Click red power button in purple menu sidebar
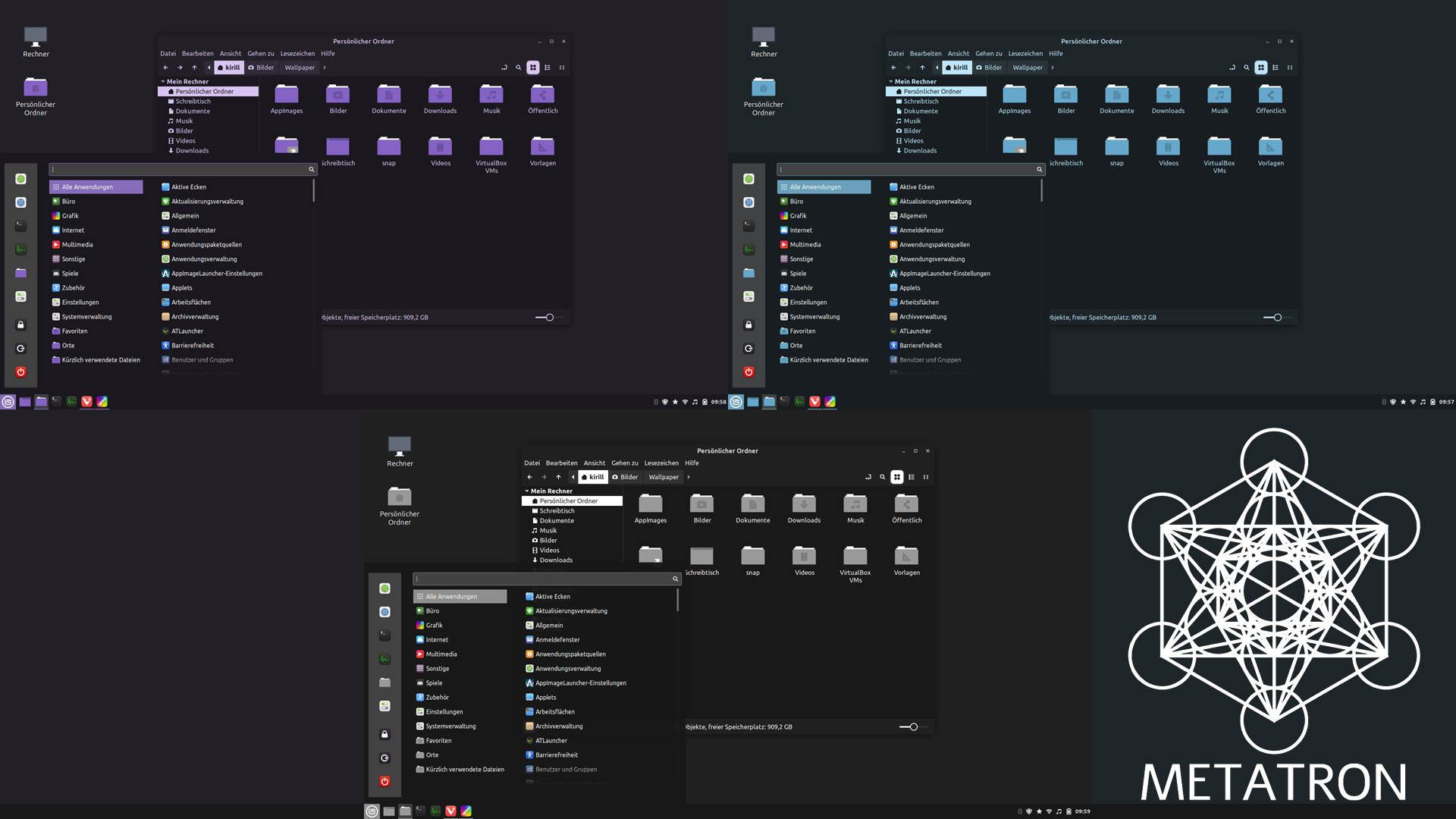Viewport: 1456px width, 819px height. point(20,372)
